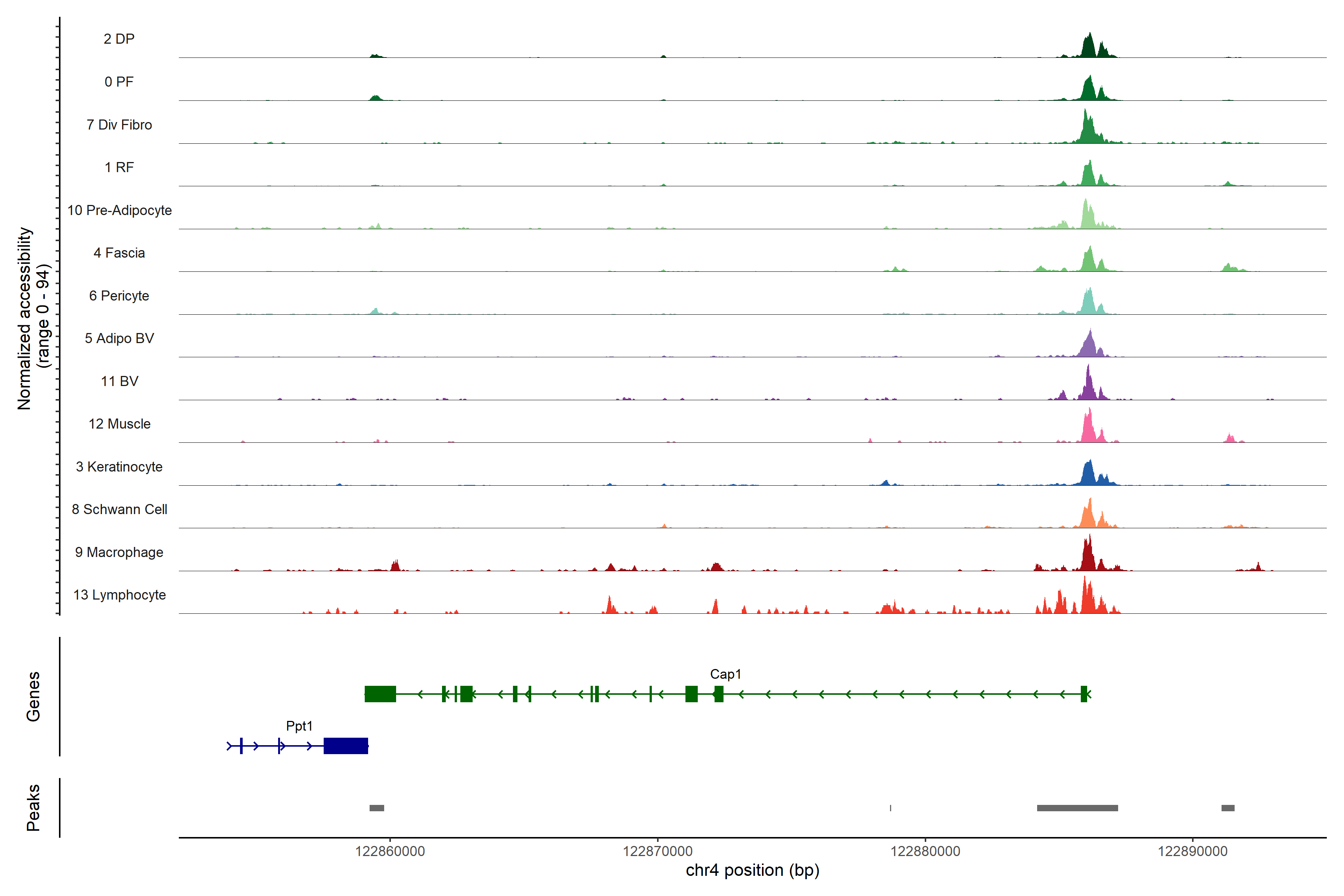
Task: Click the Cap1 gene label
Action: point(725,674)
